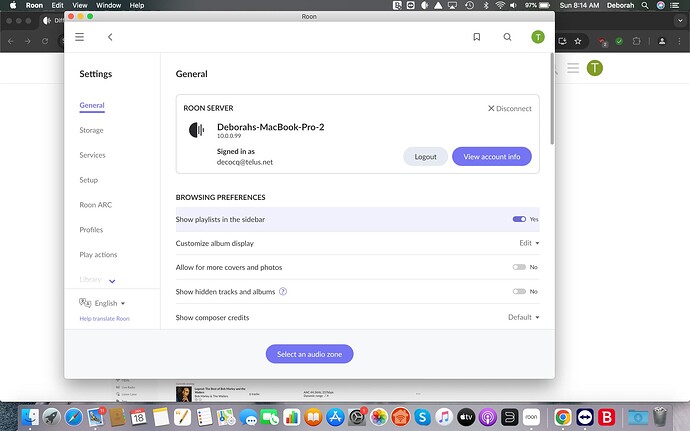Open the Edit menu in the menu bar

click(x=57, y=5)
